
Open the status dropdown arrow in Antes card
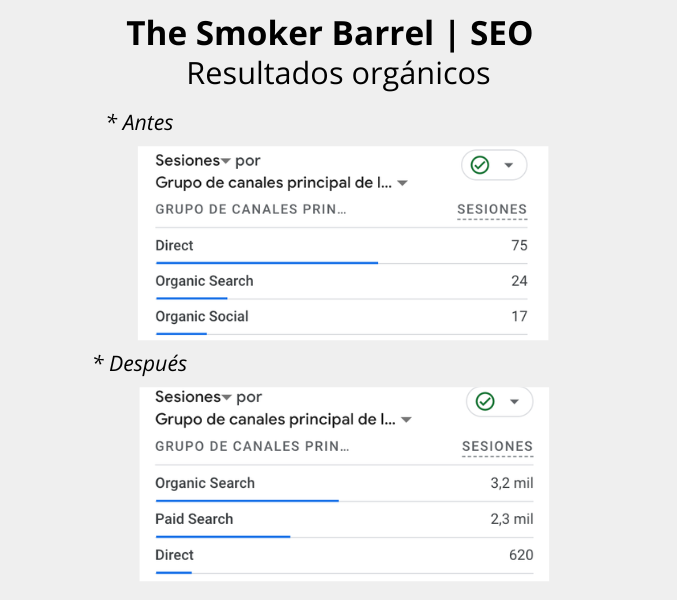pos(509,165)
